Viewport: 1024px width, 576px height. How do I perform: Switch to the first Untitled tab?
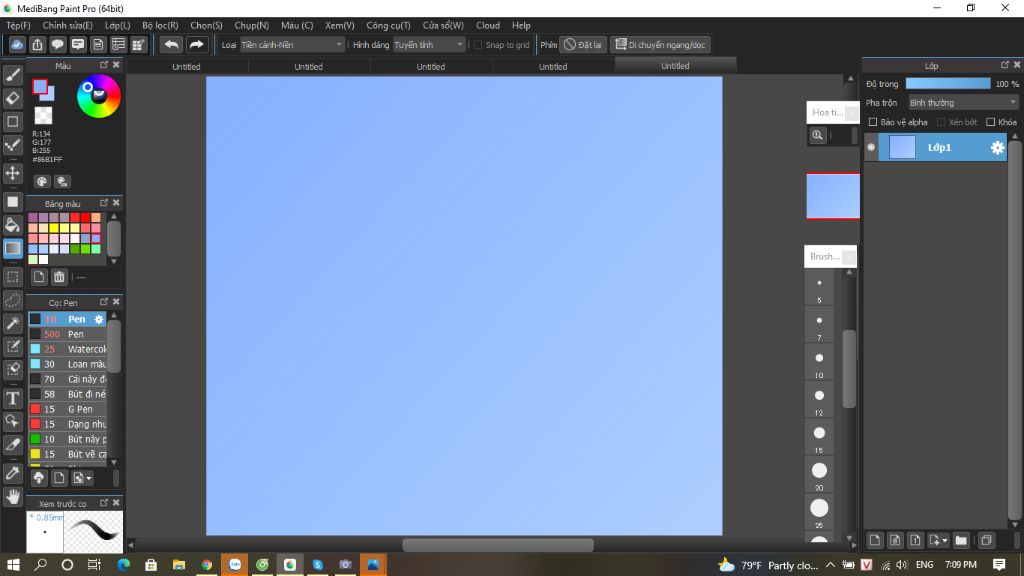(186, 67)
